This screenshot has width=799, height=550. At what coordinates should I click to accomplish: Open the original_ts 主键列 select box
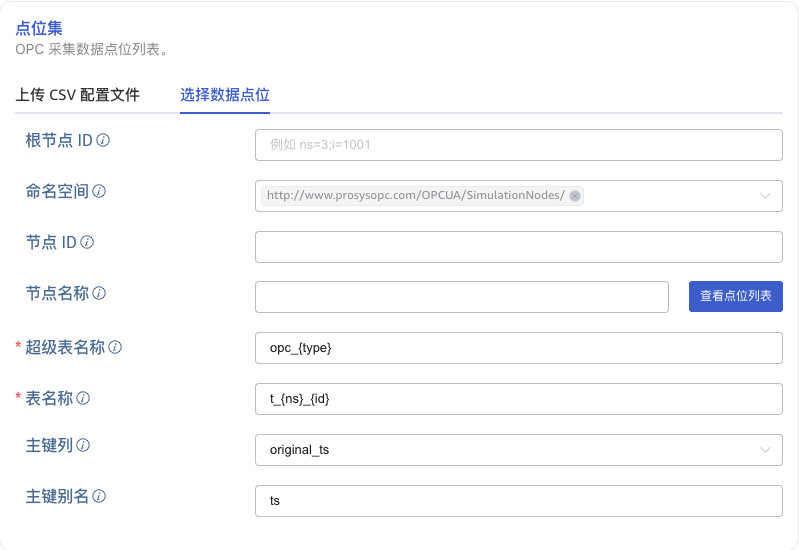point(500,450)
